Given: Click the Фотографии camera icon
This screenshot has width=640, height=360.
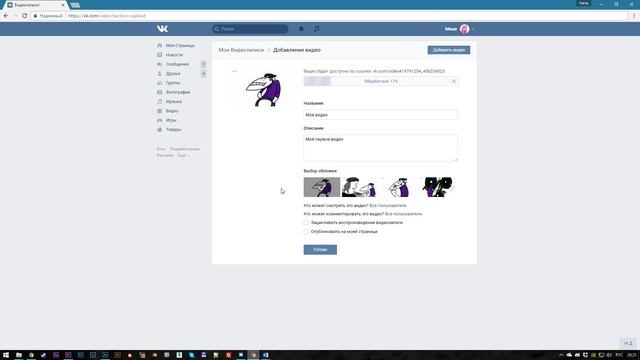Looking at the screenshot, I should [160, 92].
